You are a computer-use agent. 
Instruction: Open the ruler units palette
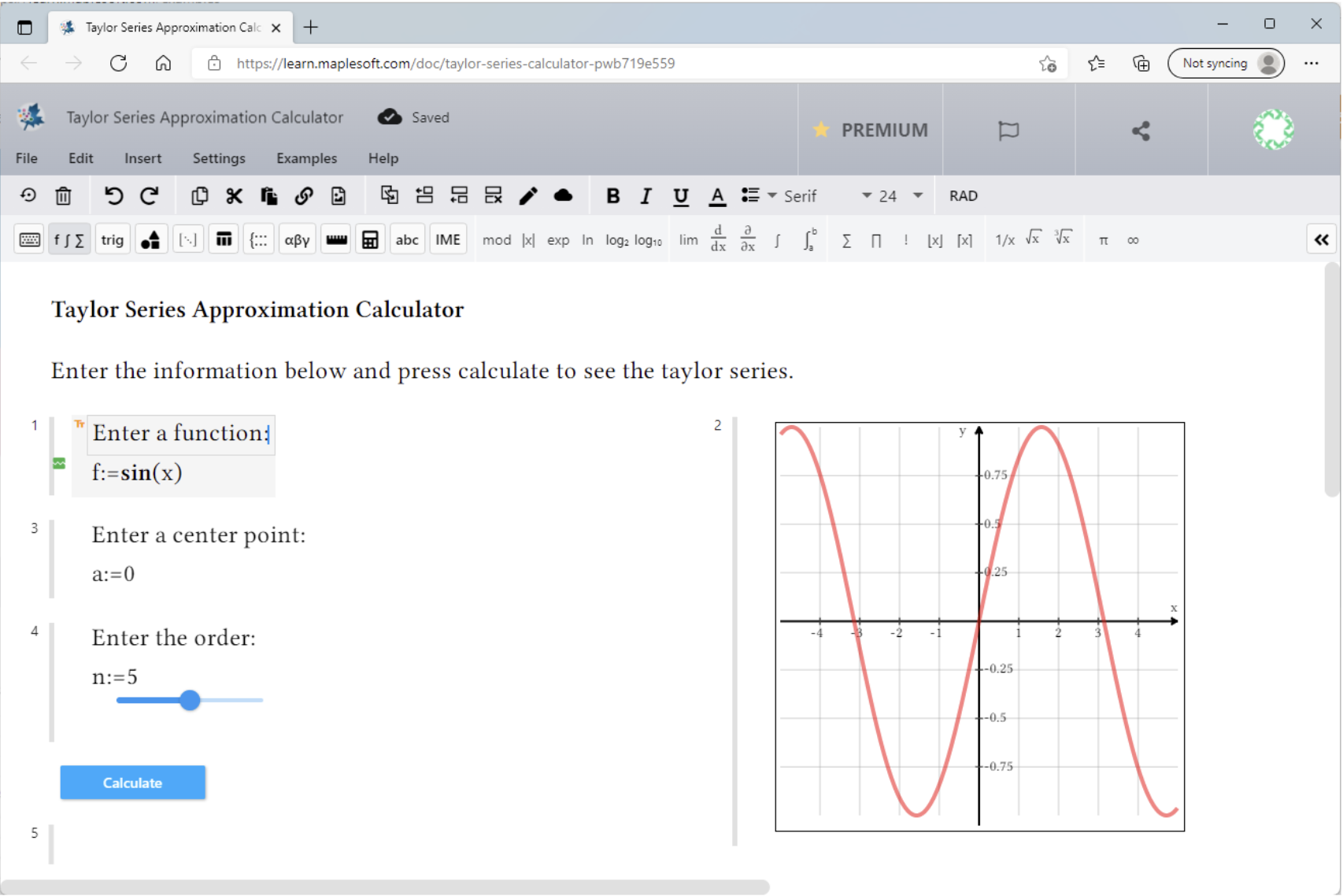pos(337,240)
